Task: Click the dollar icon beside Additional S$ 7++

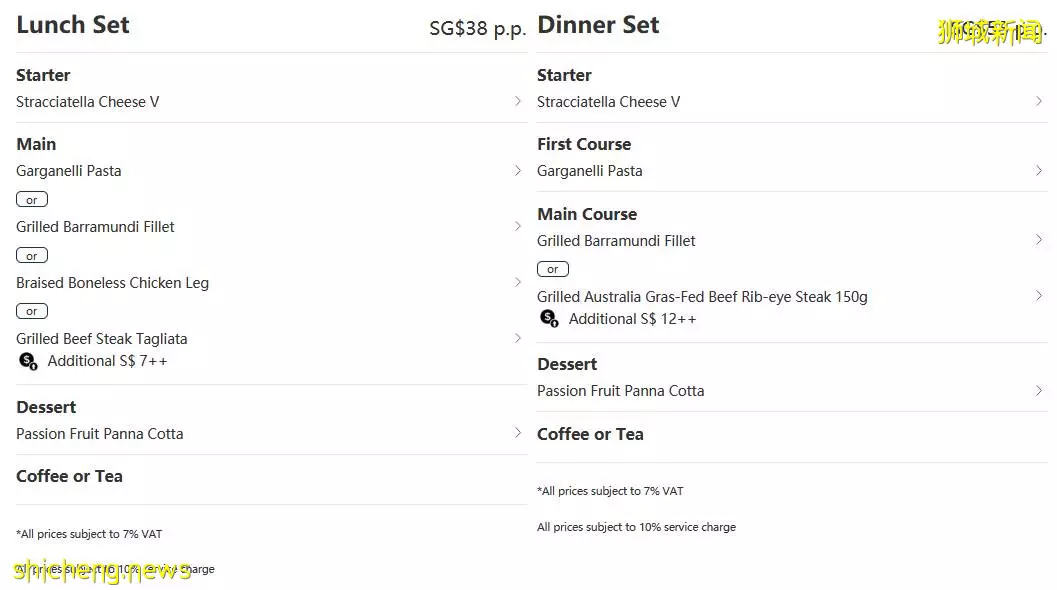Action: (28, 361)
